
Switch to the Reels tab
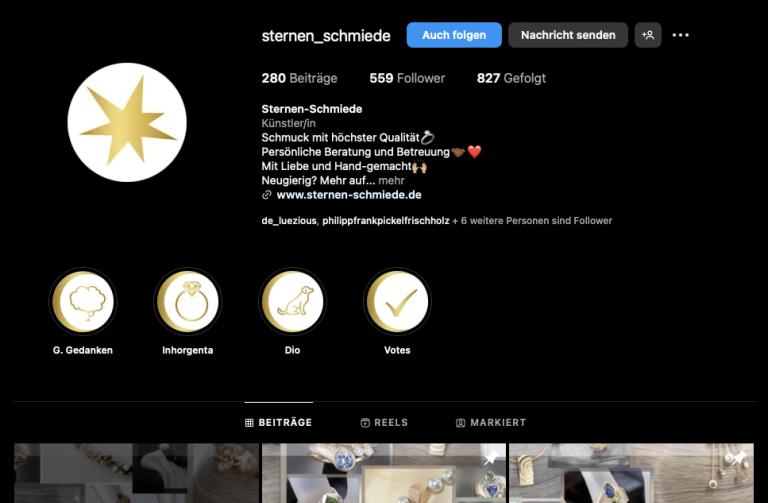click(x=384, y=423)
